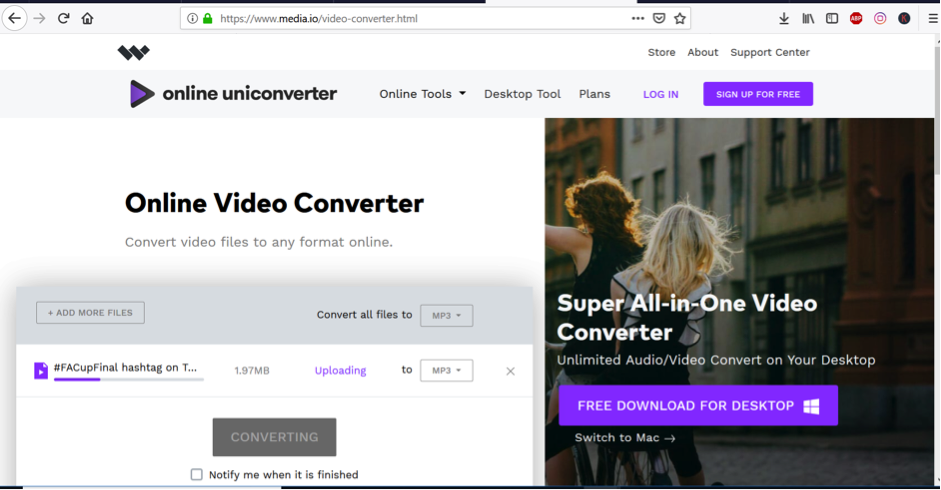Open Convert all files to MP3 dropdown

446,315
